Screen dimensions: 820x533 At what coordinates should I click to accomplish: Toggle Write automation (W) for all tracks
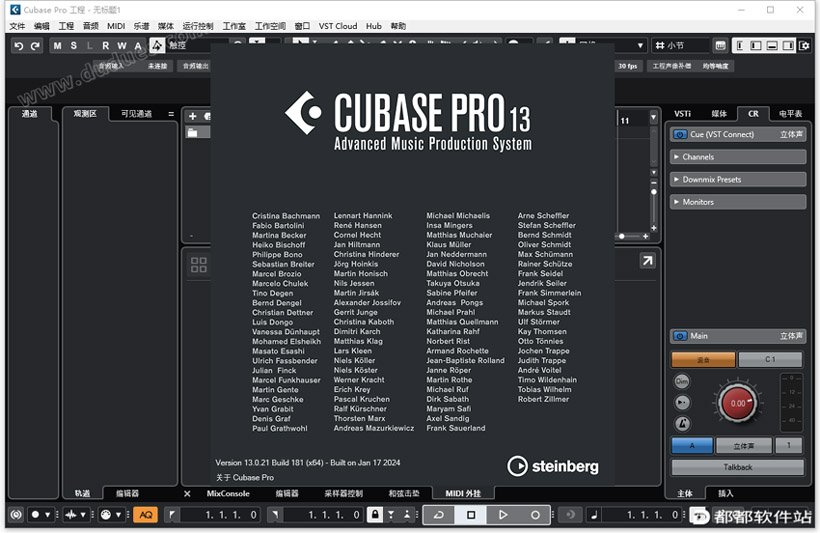(122, 46)
